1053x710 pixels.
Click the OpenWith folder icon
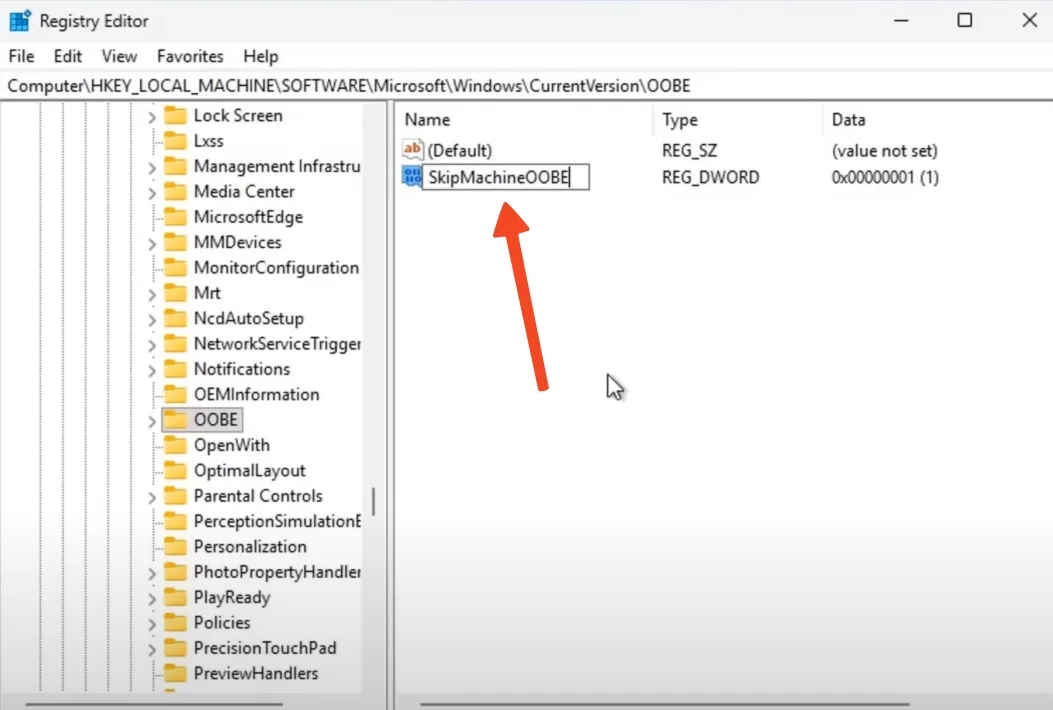pyautogui.click(x=176, y=445)
